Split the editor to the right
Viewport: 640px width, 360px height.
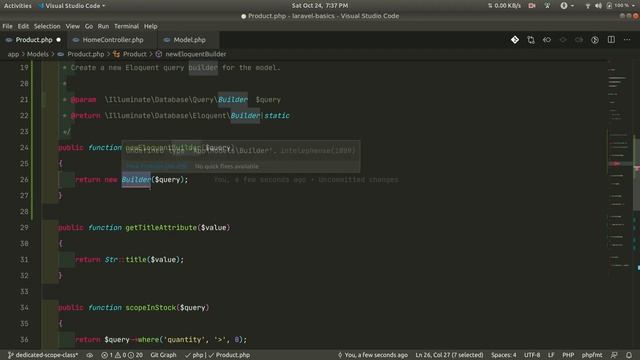point(611,40)
